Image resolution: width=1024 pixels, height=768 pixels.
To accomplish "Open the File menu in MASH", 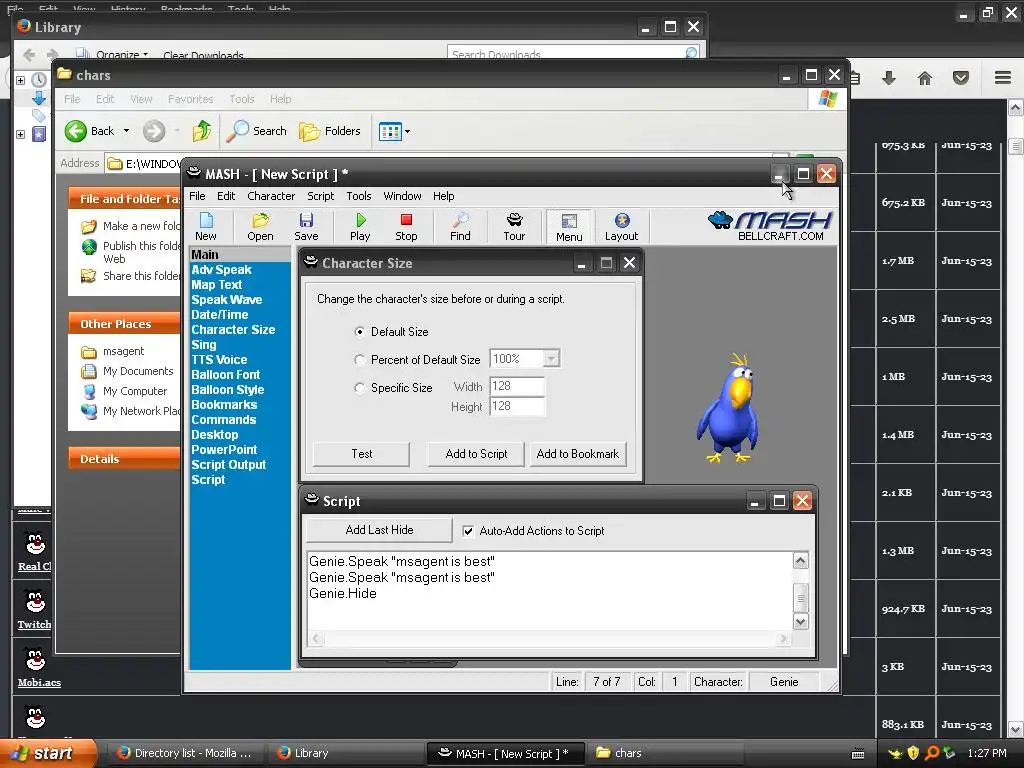I will pos(197,196).
